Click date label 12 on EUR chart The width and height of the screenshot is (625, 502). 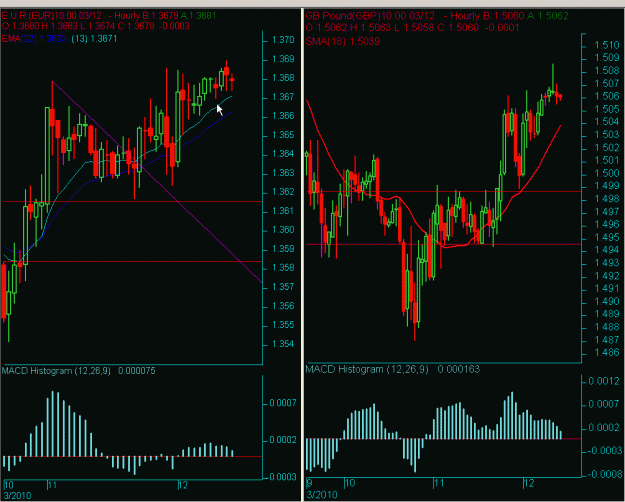[x=183, y=485]
